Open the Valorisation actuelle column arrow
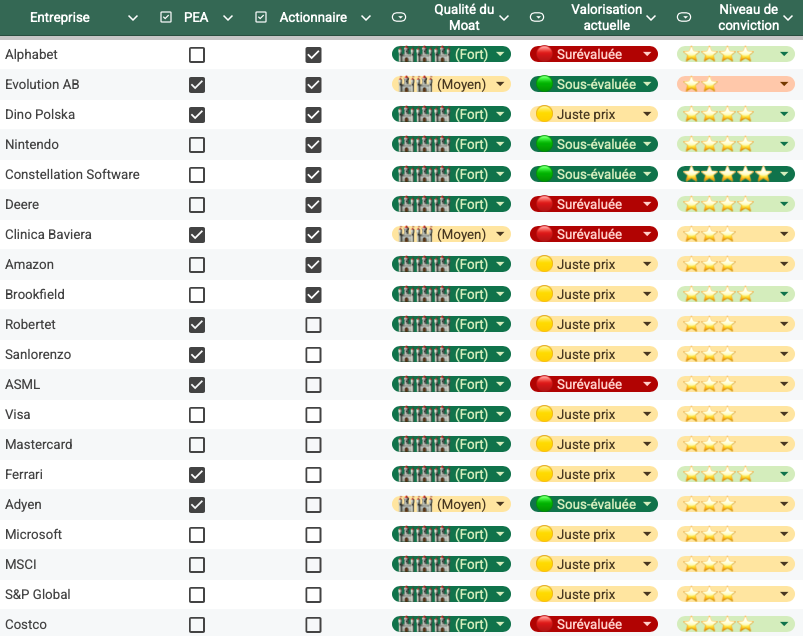Screen dimensions: 803x636 point(651,18)
